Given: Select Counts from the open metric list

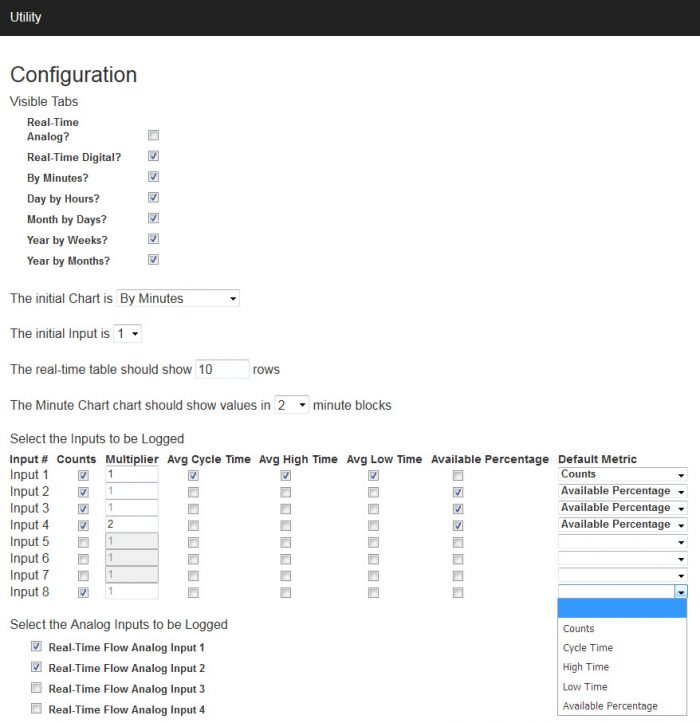Looking at the screenshot, I should point(578,628).
